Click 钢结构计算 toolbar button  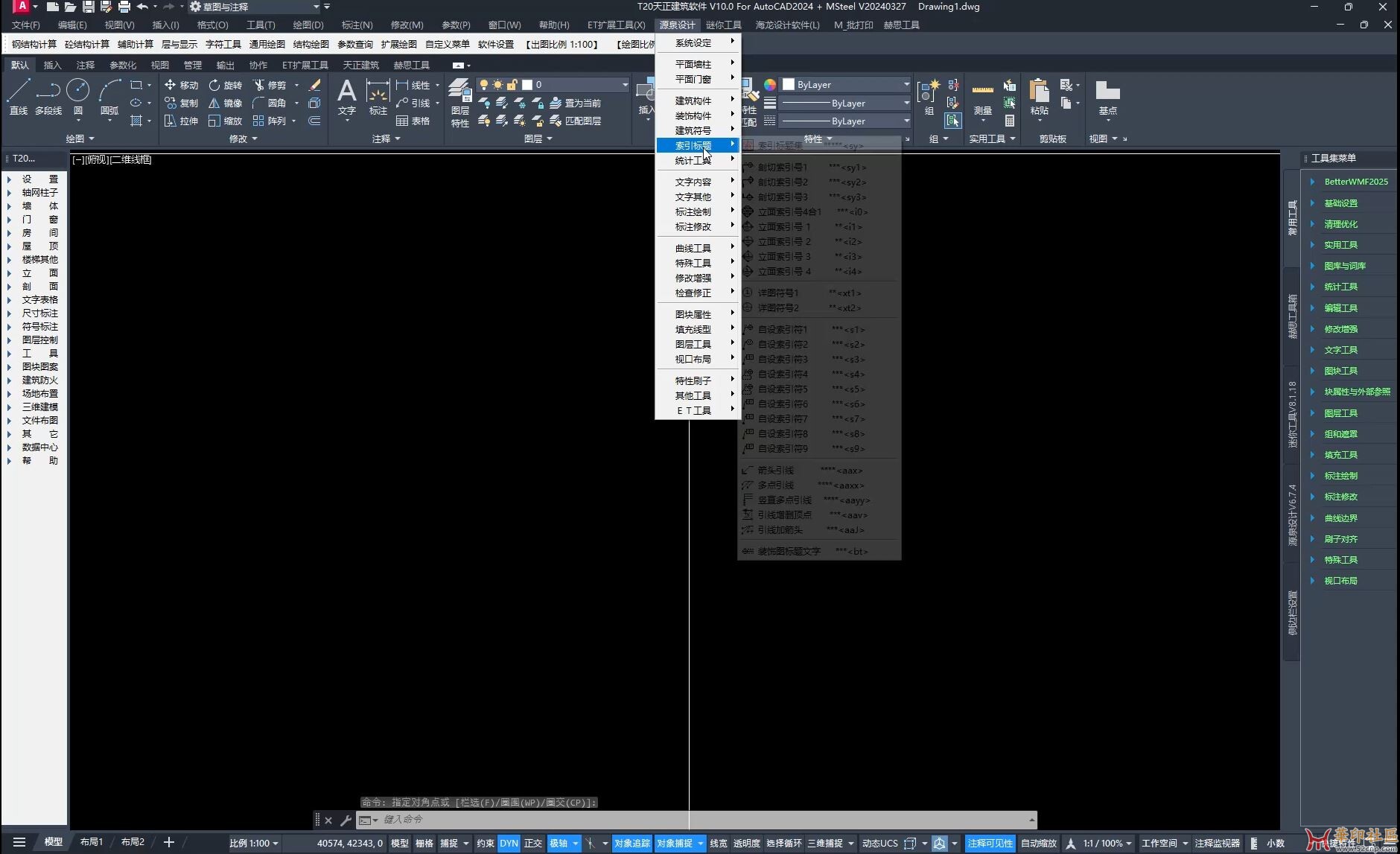tap(34, 45)
